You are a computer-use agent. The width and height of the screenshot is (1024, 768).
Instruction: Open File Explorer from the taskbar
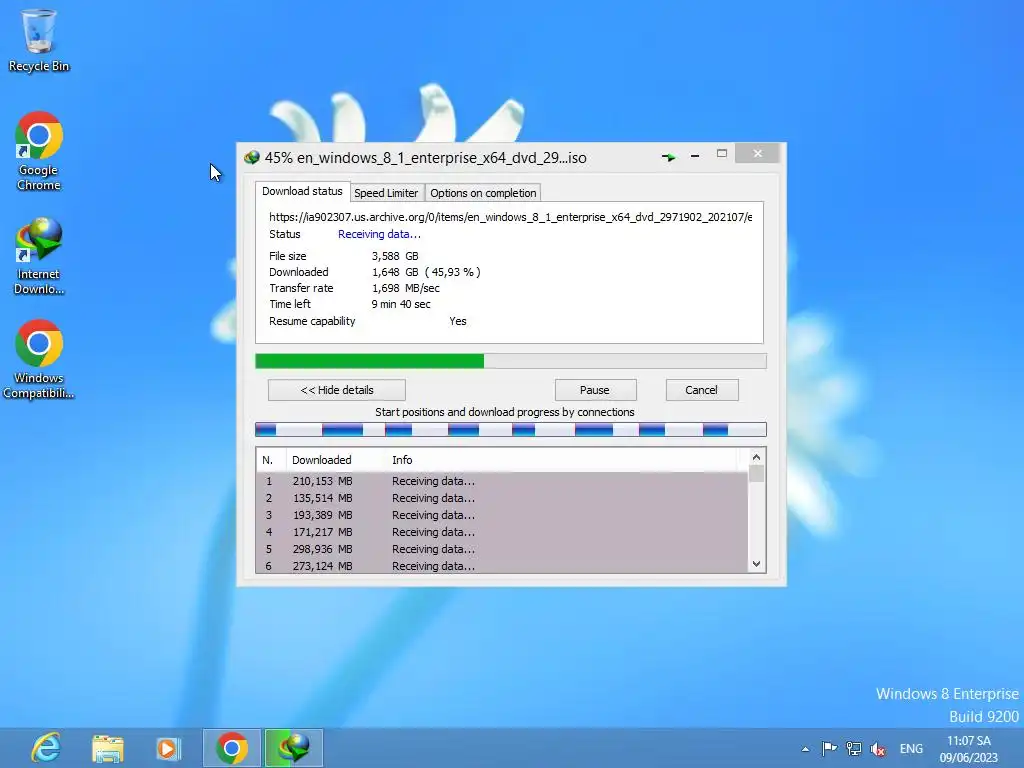108,748
